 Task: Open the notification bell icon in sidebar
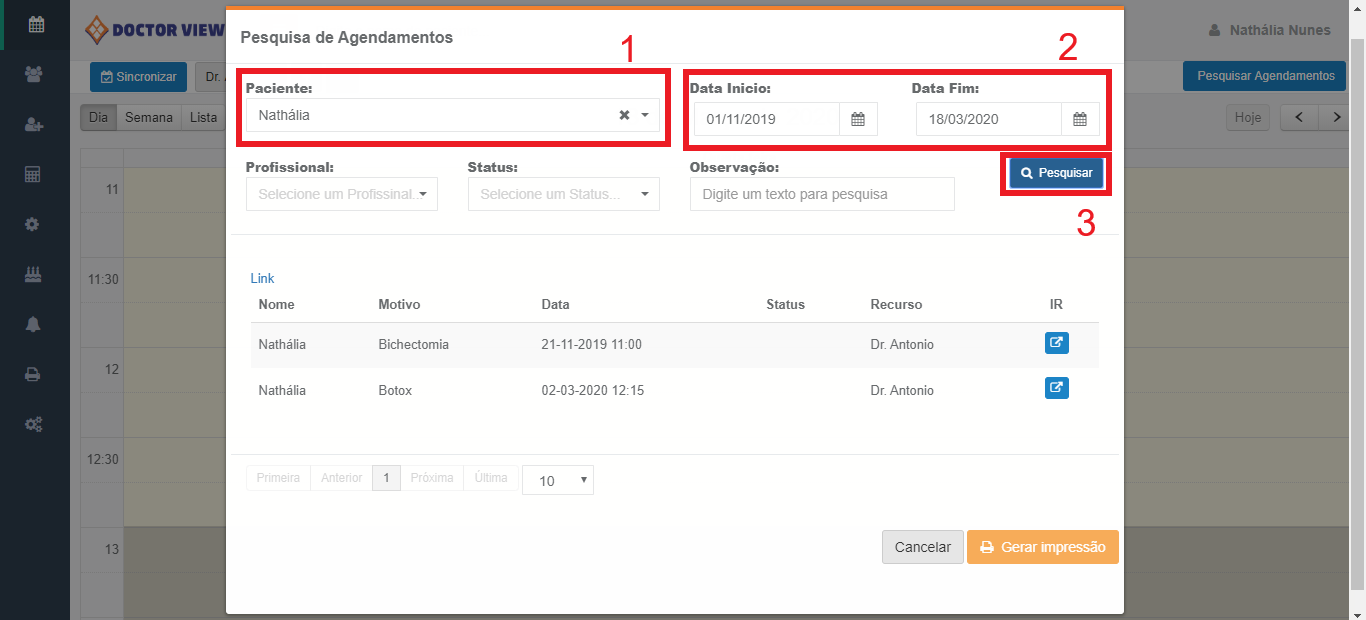click(33, 324)
